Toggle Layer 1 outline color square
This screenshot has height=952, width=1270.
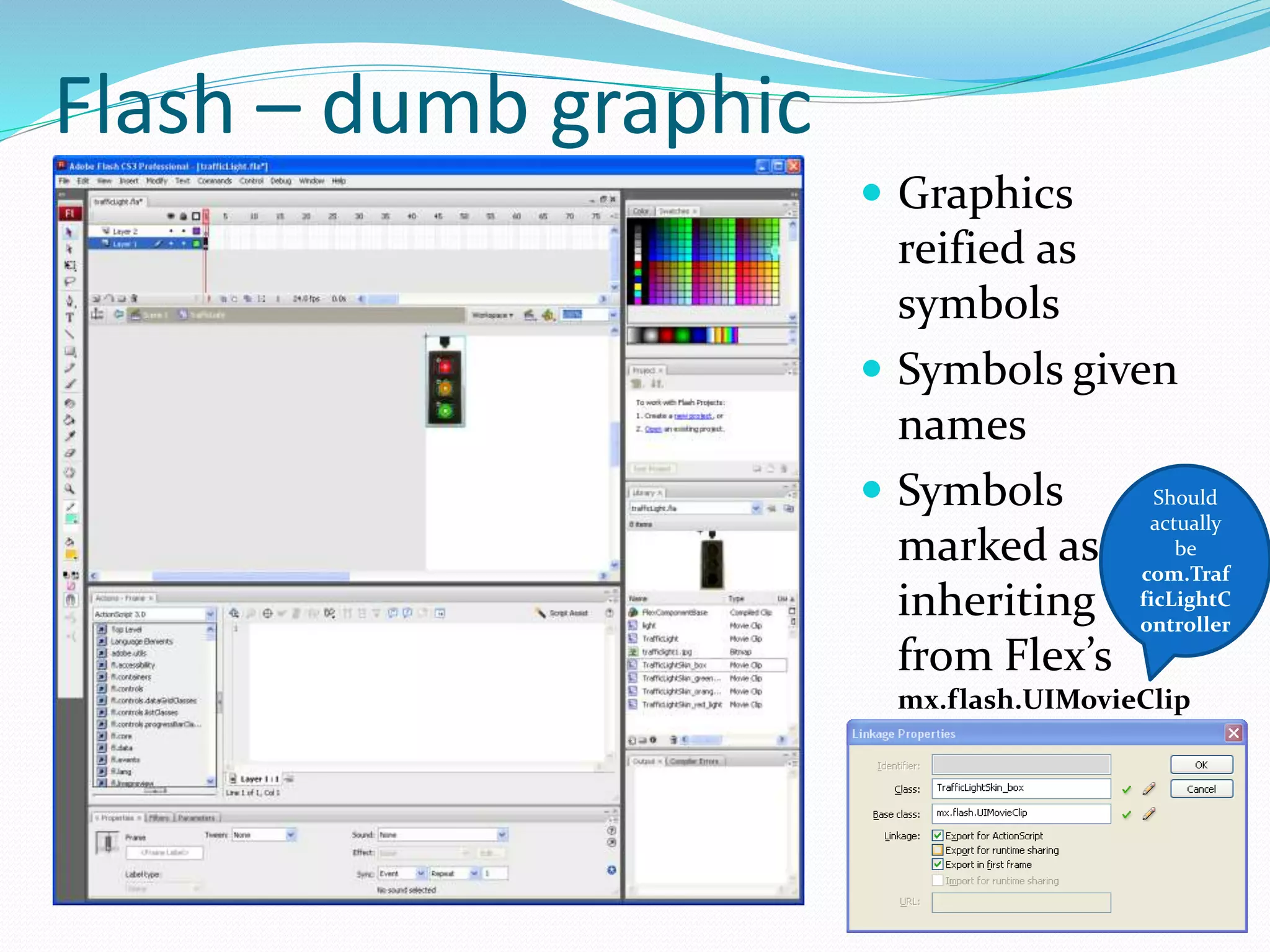point(197,244)
